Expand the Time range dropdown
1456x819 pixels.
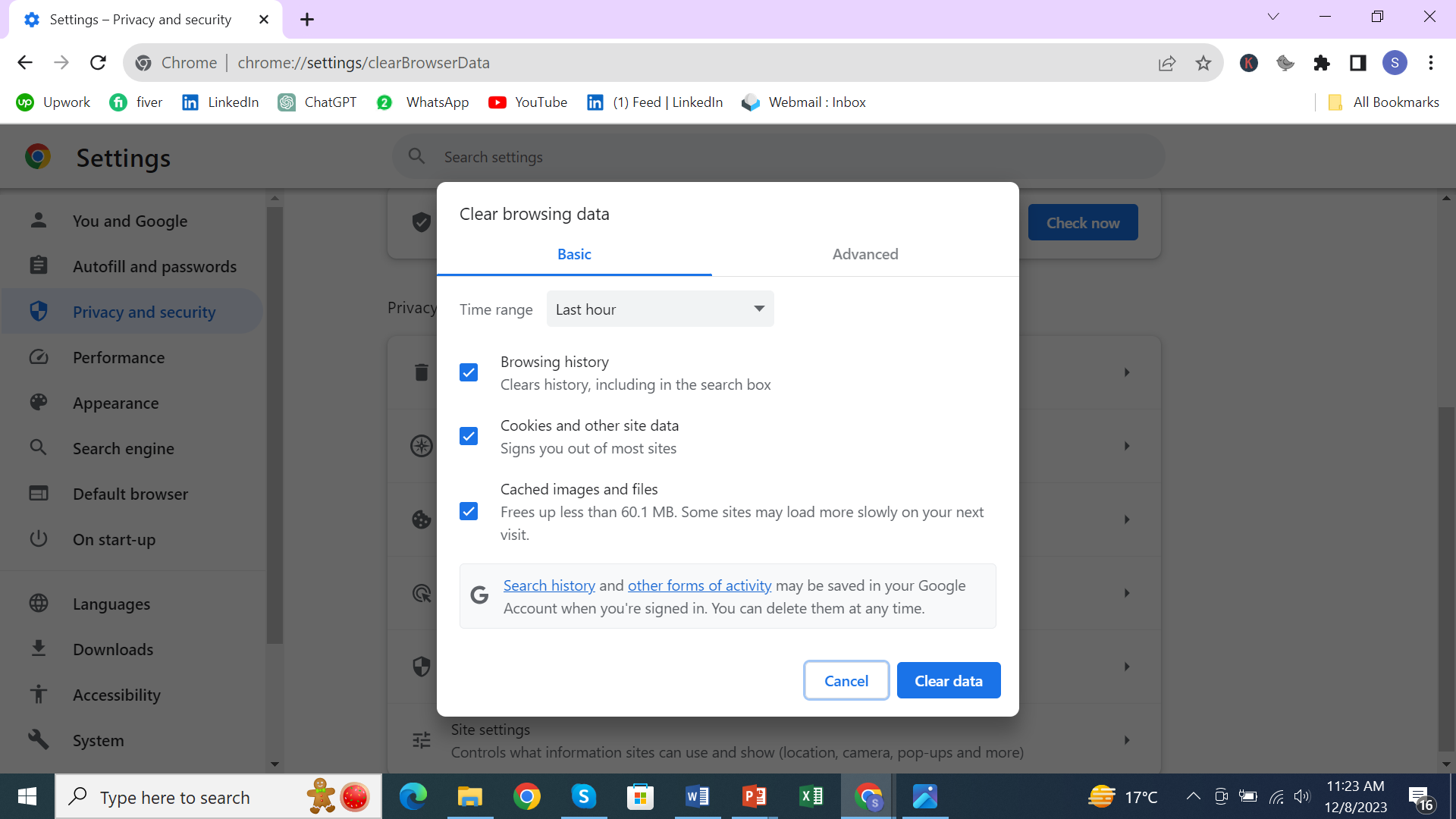click(x=661, y=309)
